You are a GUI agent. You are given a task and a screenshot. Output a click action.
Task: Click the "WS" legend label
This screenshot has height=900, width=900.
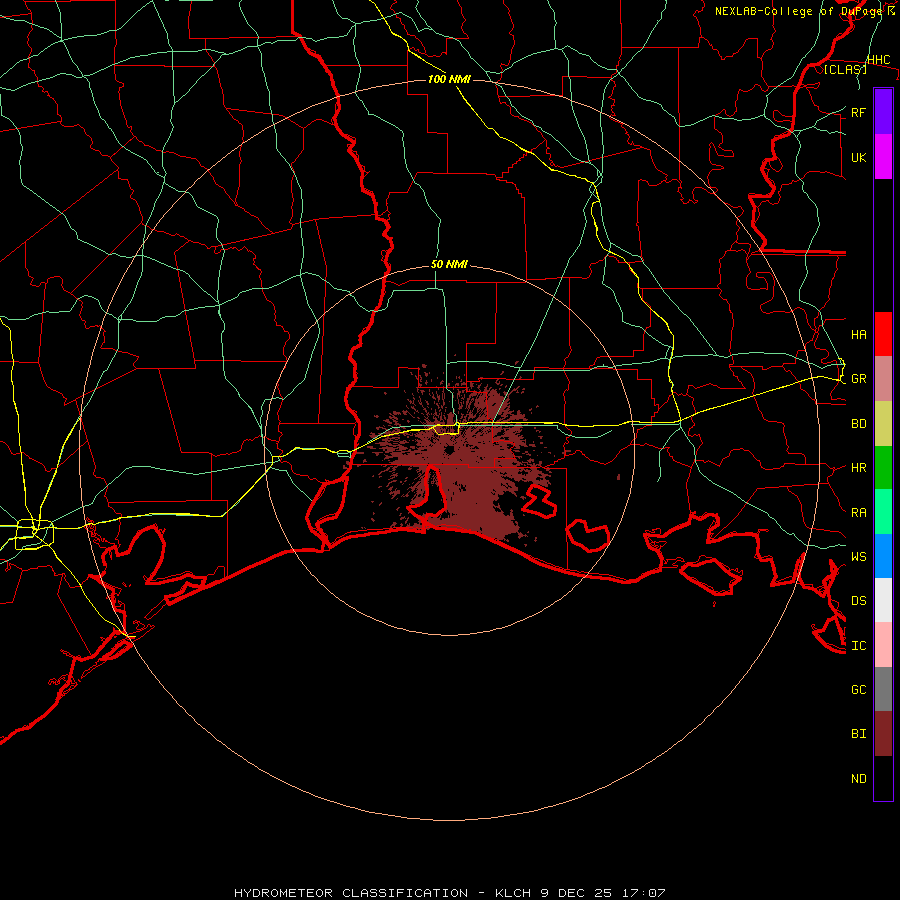tap(858, 556)
